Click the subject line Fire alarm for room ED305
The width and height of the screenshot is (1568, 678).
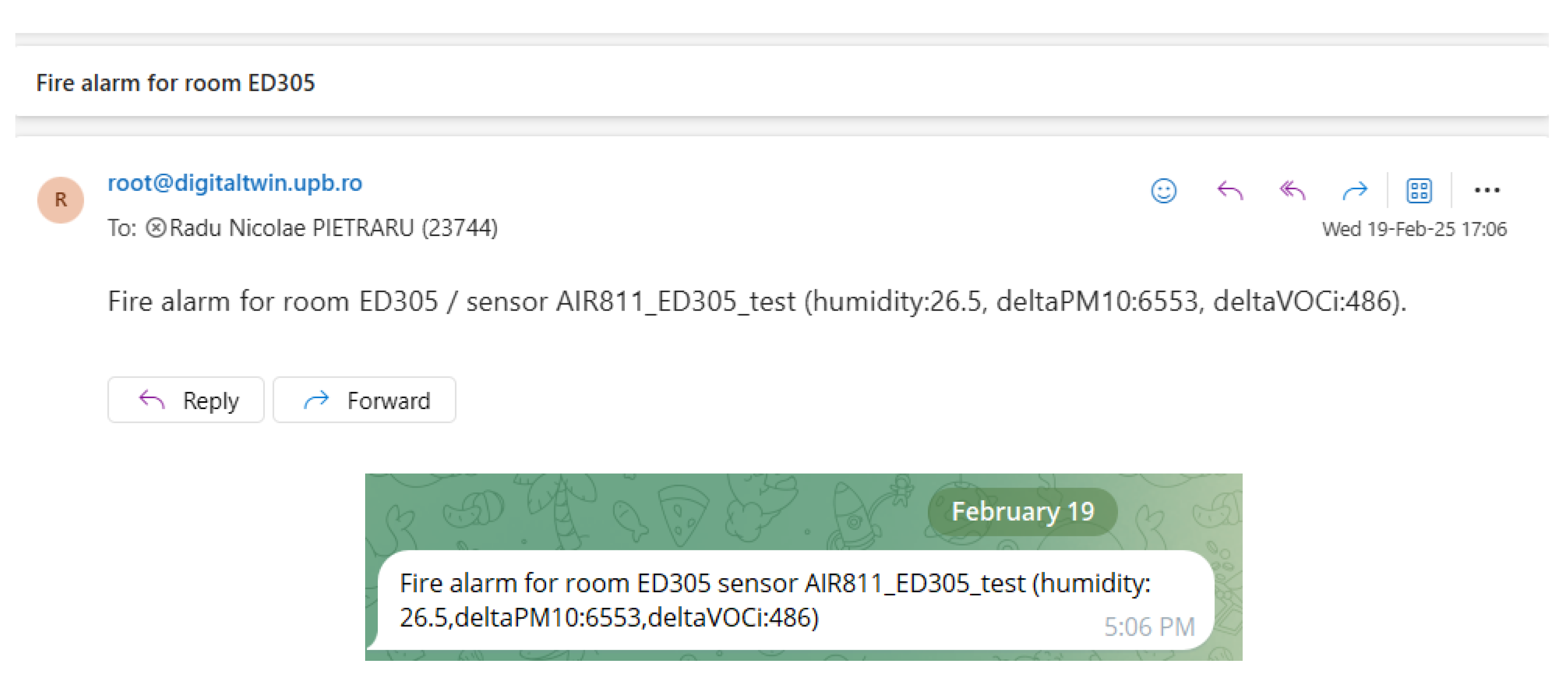[175, 83]
